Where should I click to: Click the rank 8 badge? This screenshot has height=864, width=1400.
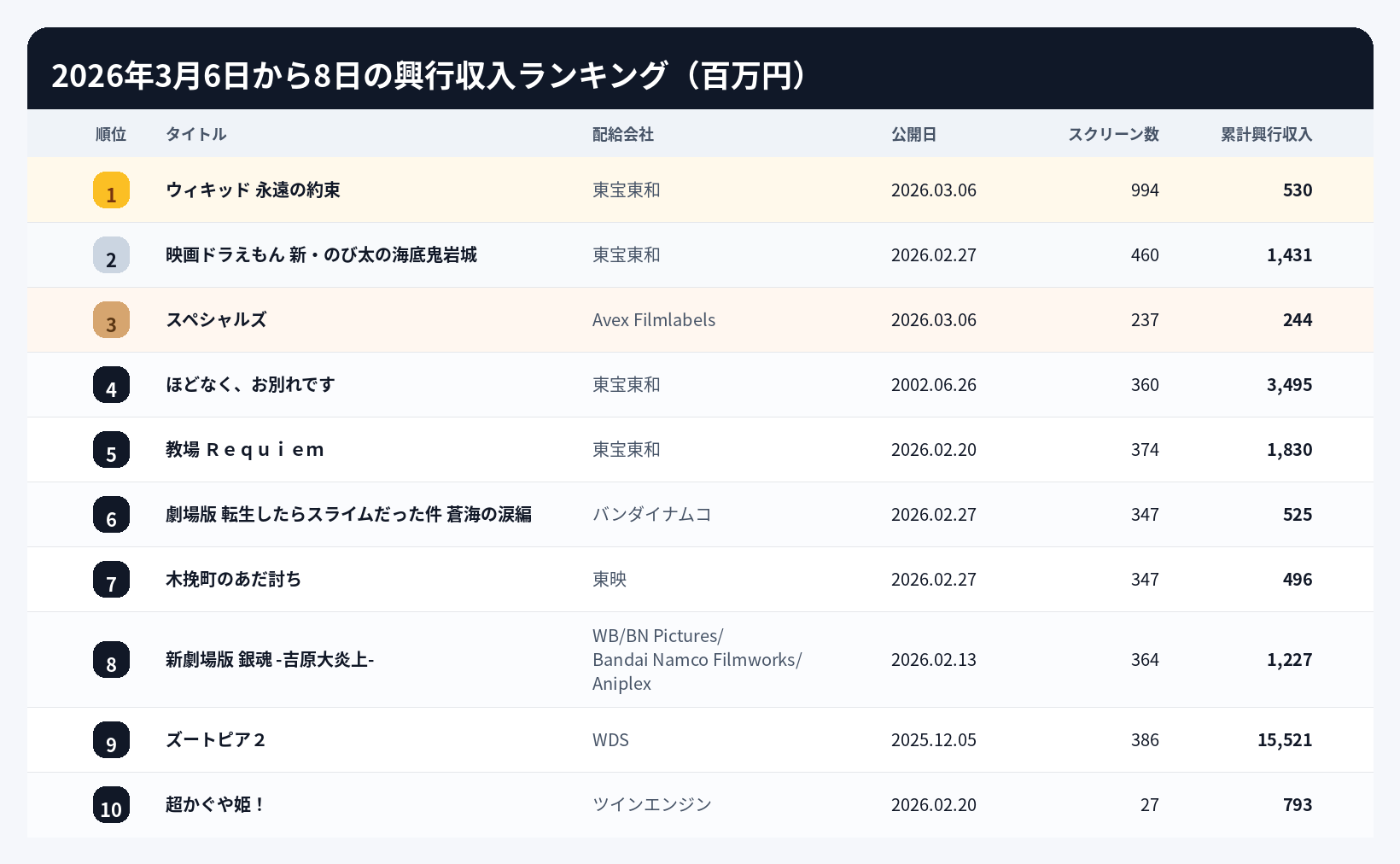[111, 660]
